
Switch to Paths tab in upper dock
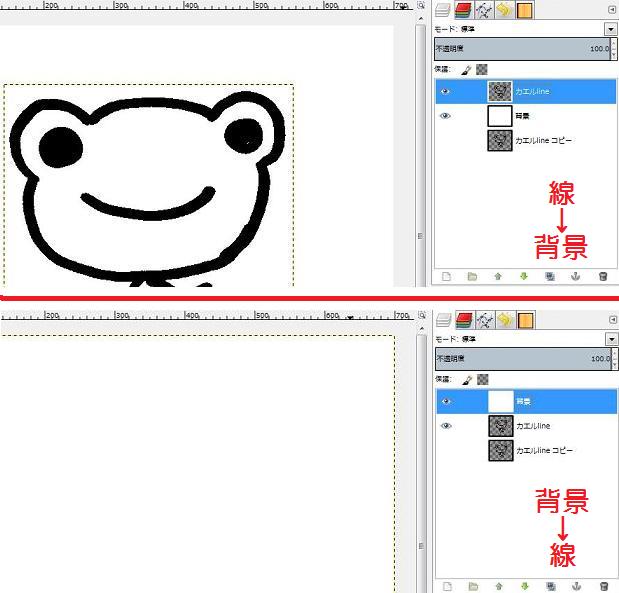coord(484,10)
